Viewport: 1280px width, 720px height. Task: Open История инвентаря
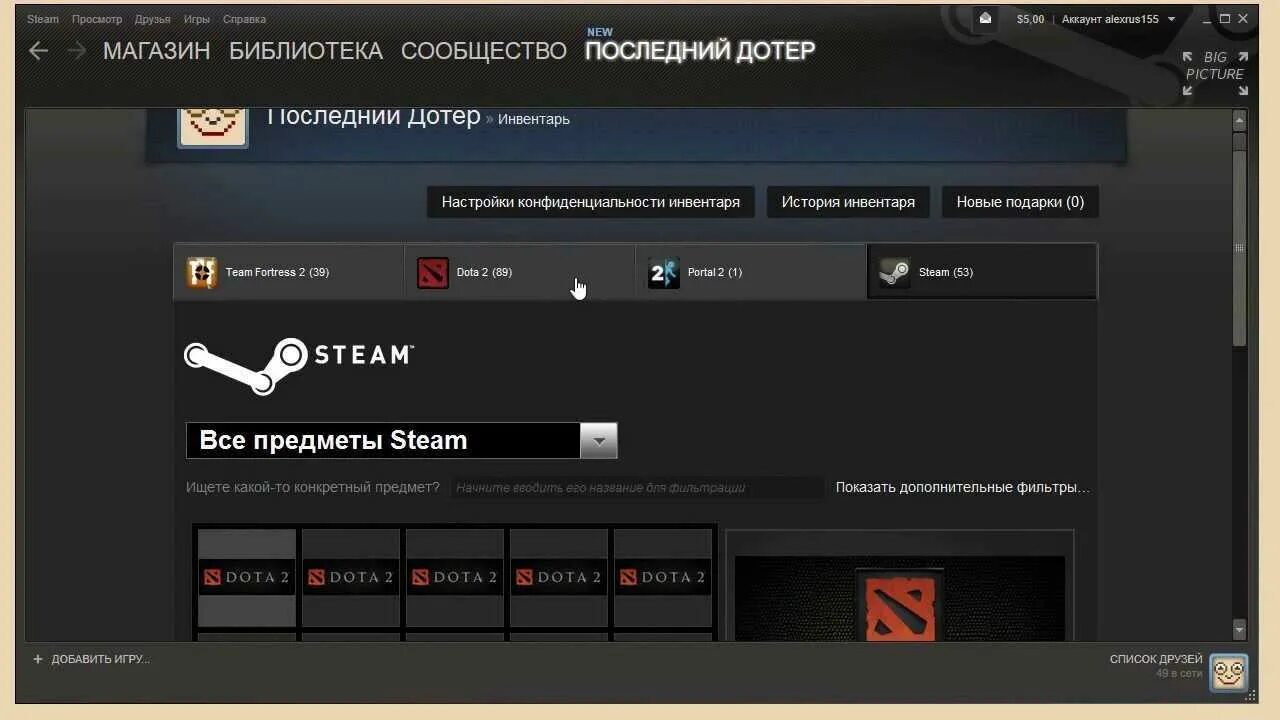coord(848,202)
